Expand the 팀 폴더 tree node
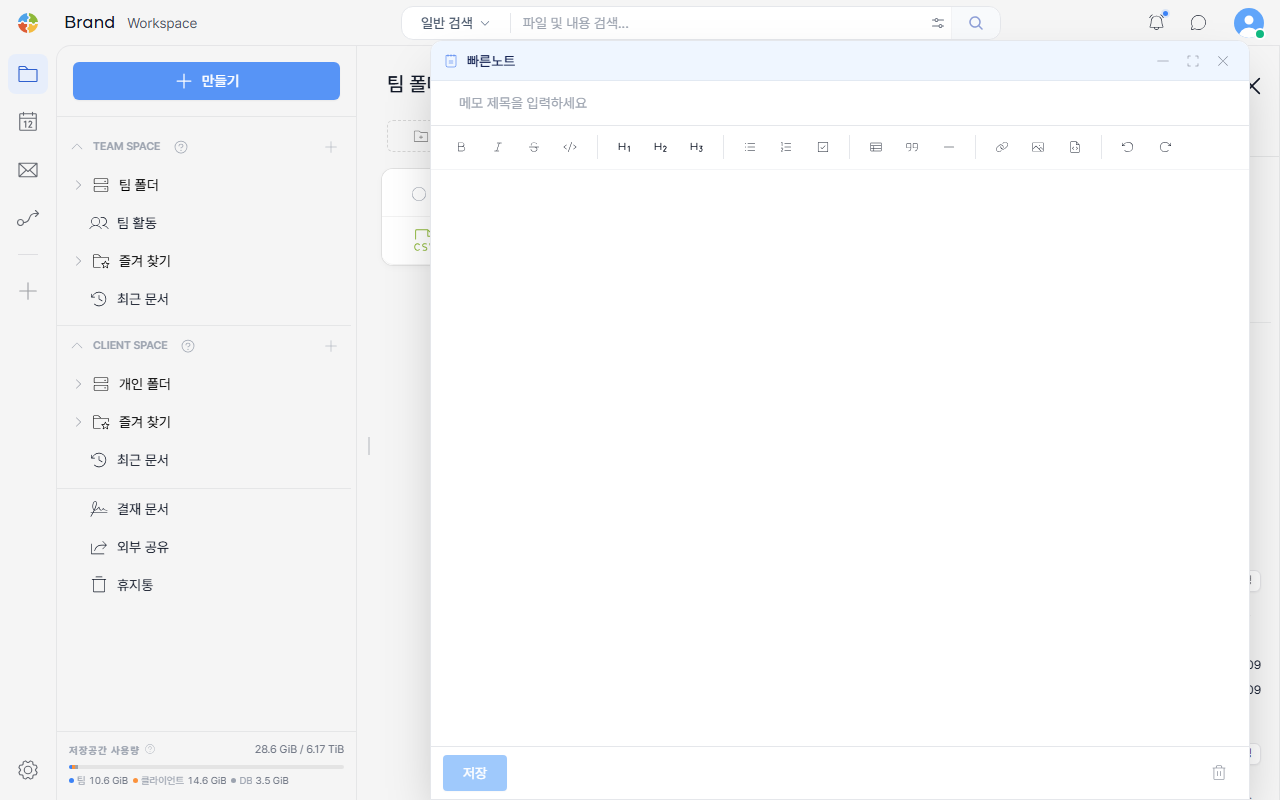The height and width of the screenshot is (800, 1280). [x=78, y=185]
